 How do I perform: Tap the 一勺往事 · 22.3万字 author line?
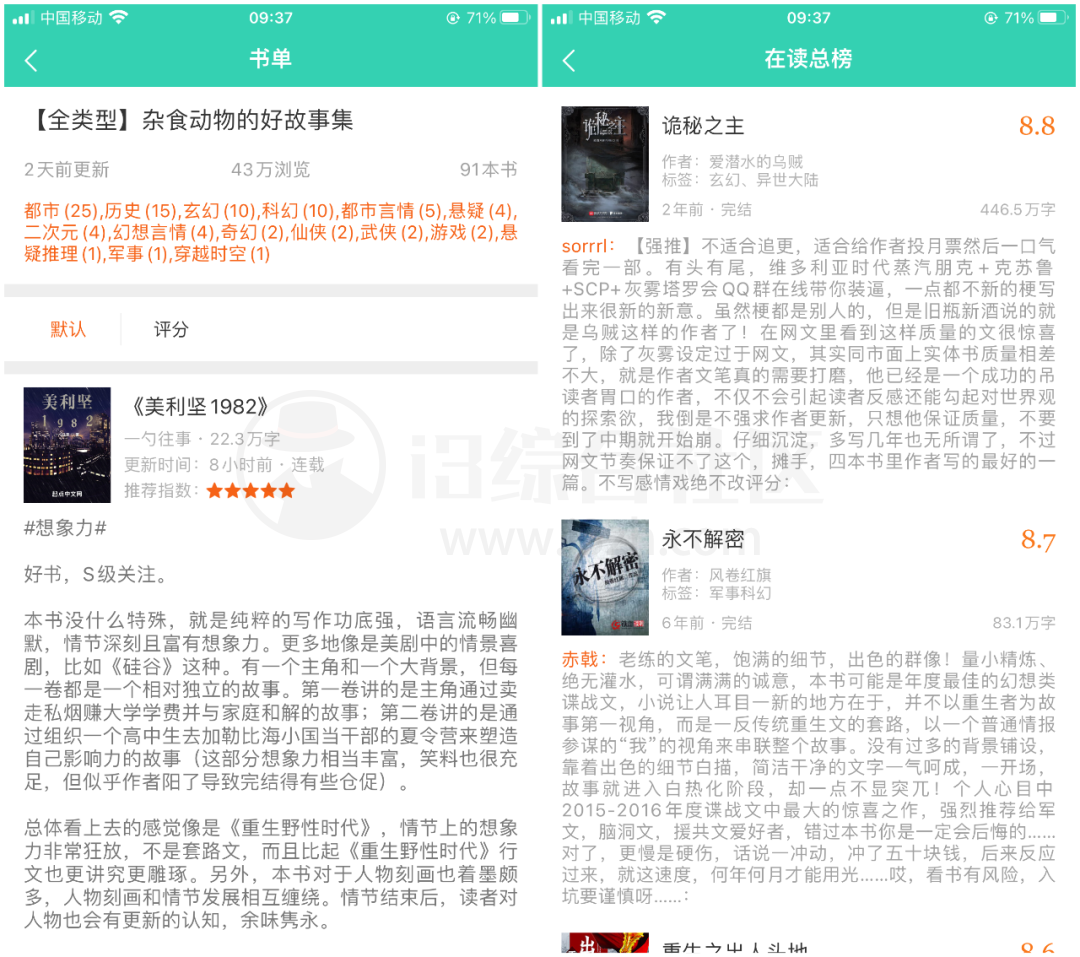pyautogui.click(x=202, y=439)
